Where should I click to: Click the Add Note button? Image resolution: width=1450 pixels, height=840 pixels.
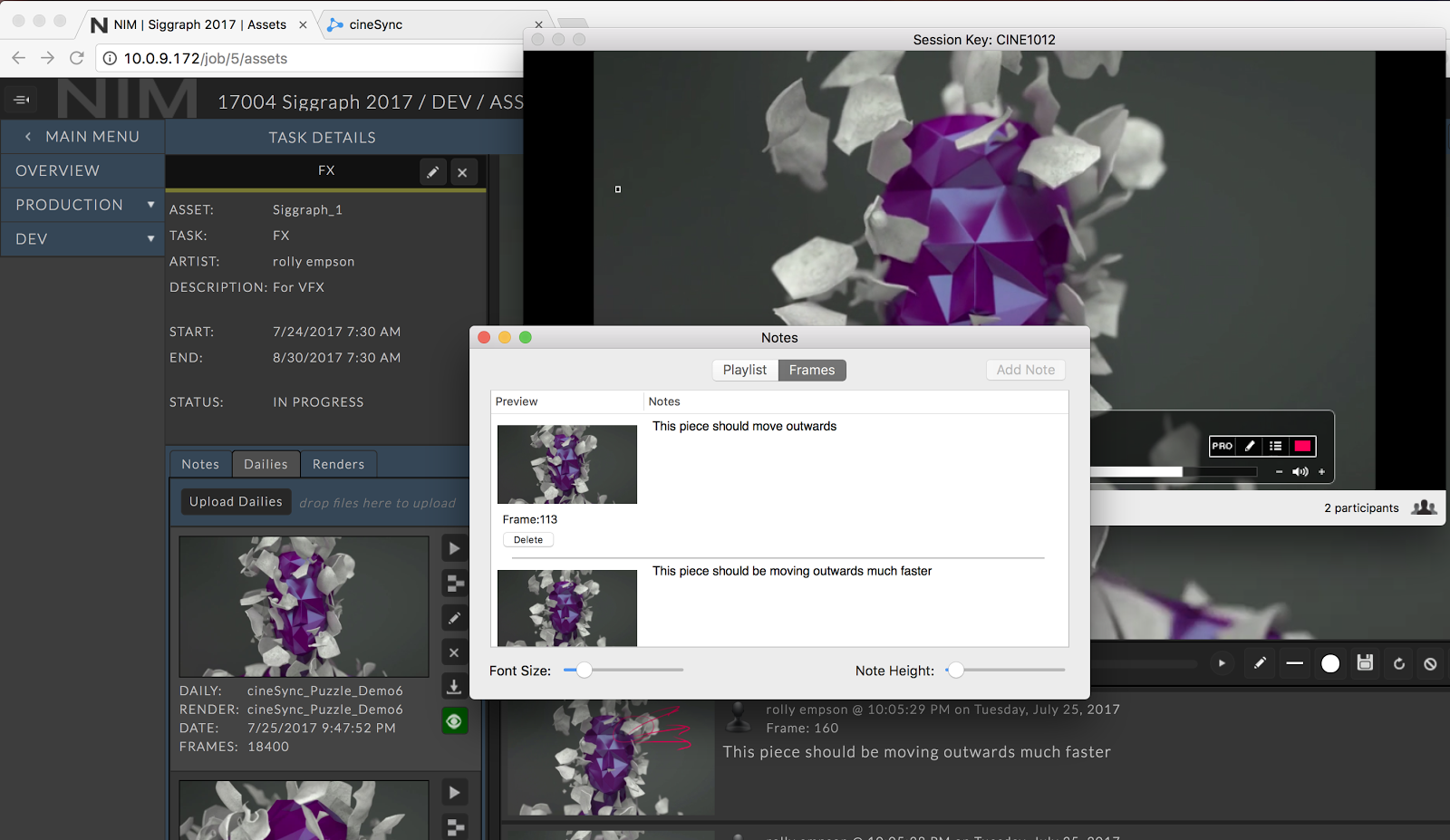click(1026, 370)
